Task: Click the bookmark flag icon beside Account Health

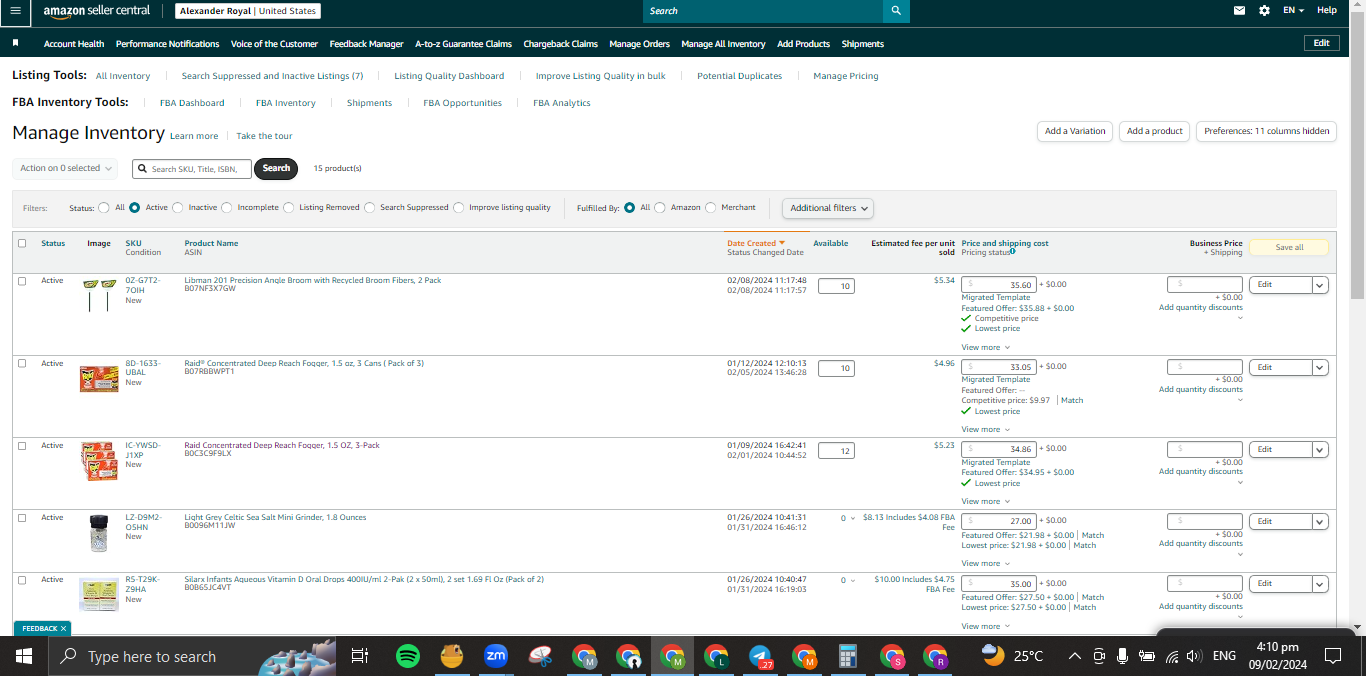Action: tap(15, 44)
